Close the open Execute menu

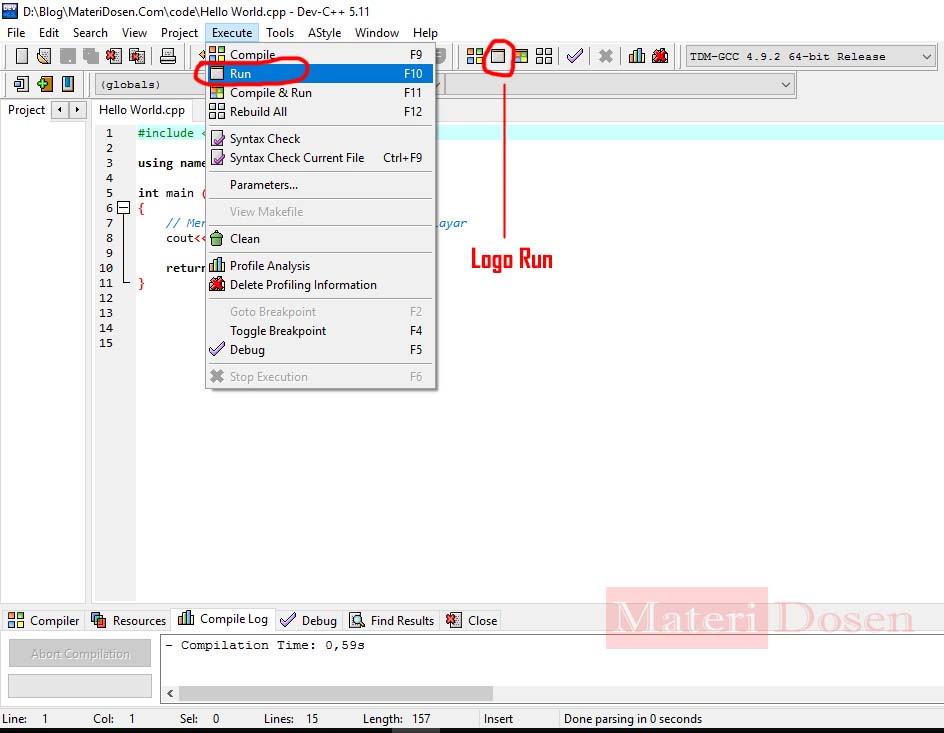click(232, 32)
